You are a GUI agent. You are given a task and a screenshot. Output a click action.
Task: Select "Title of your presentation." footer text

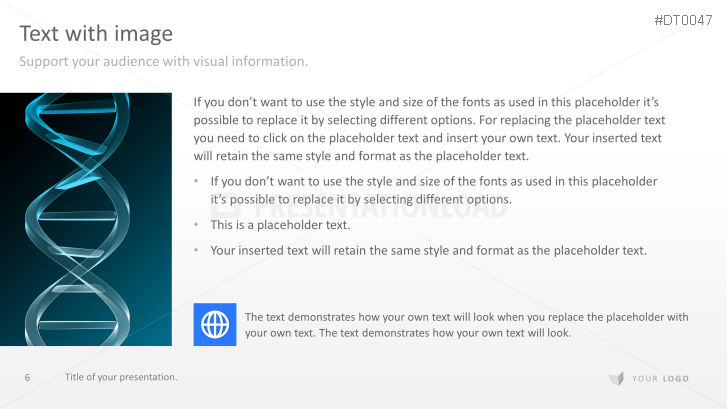click(x=121, y=377)
